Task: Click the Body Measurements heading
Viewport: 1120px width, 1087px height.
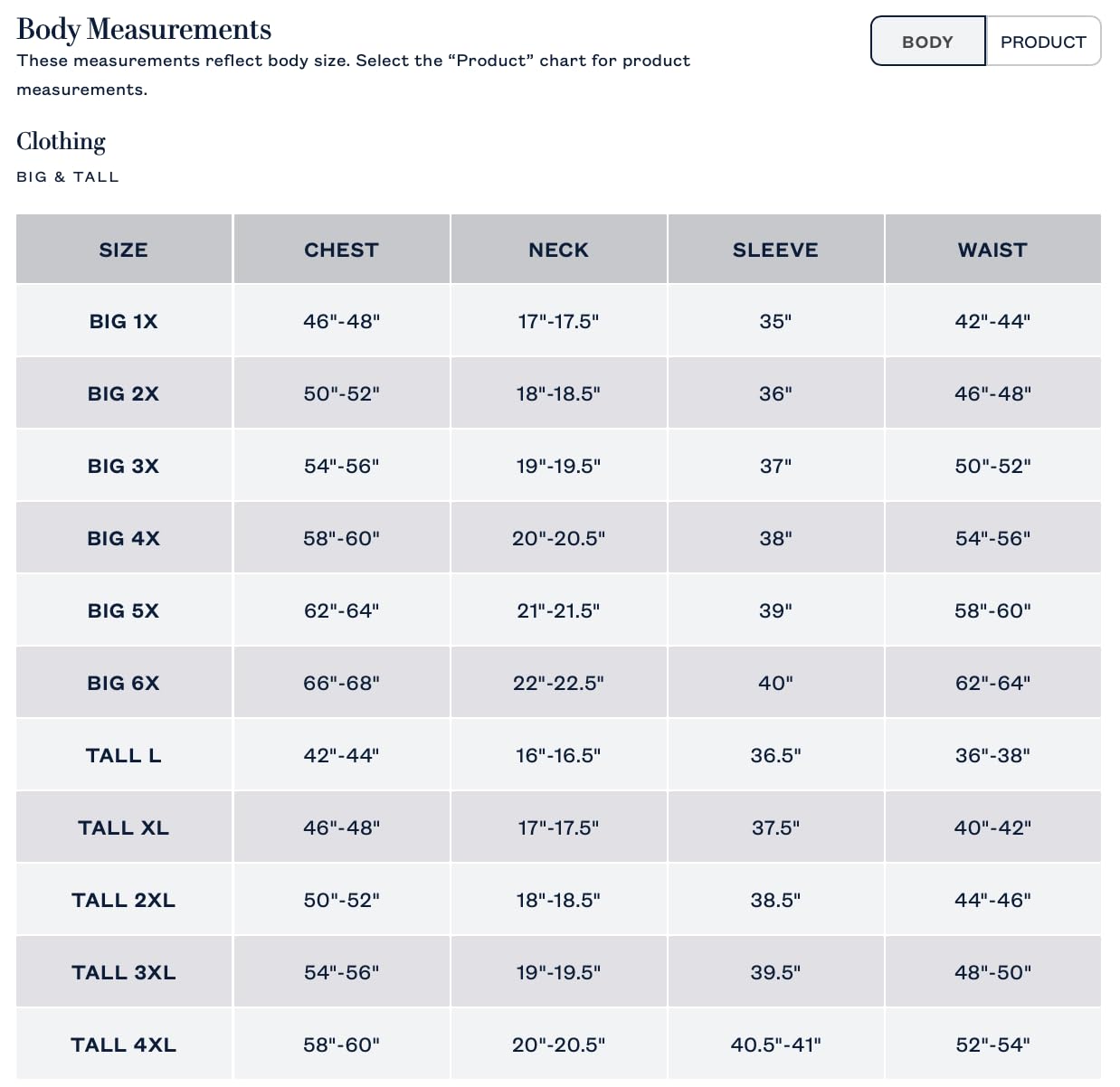Action: (144, 29)
